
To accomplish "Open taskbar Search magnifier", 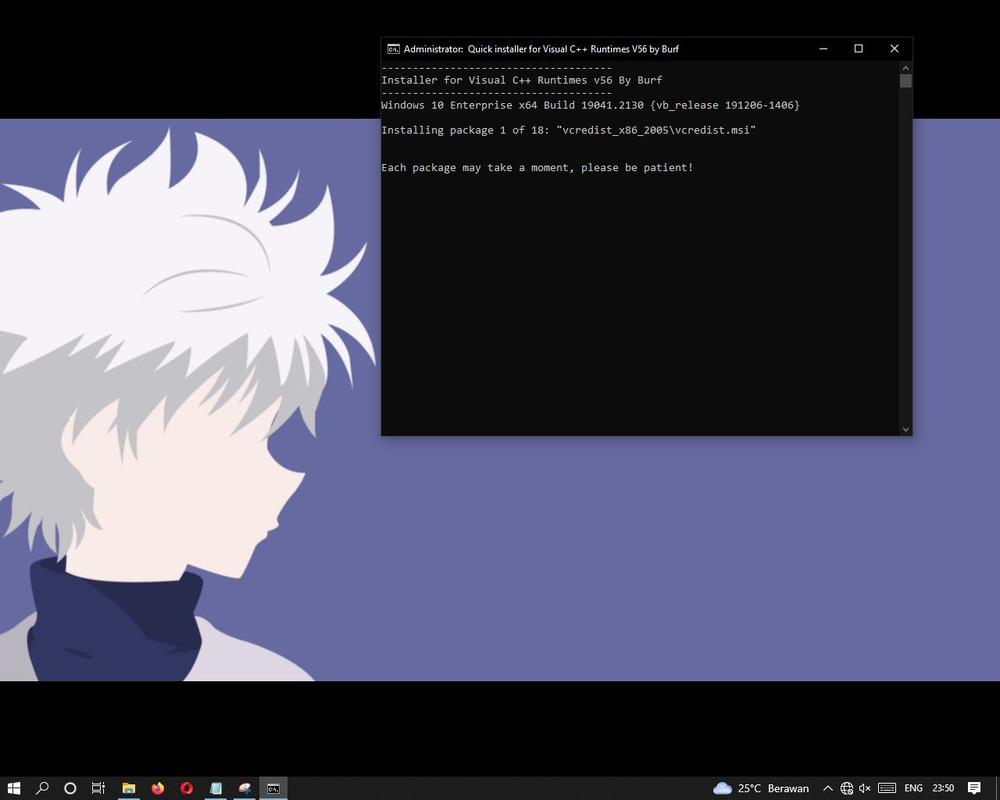I will point(42,788).
